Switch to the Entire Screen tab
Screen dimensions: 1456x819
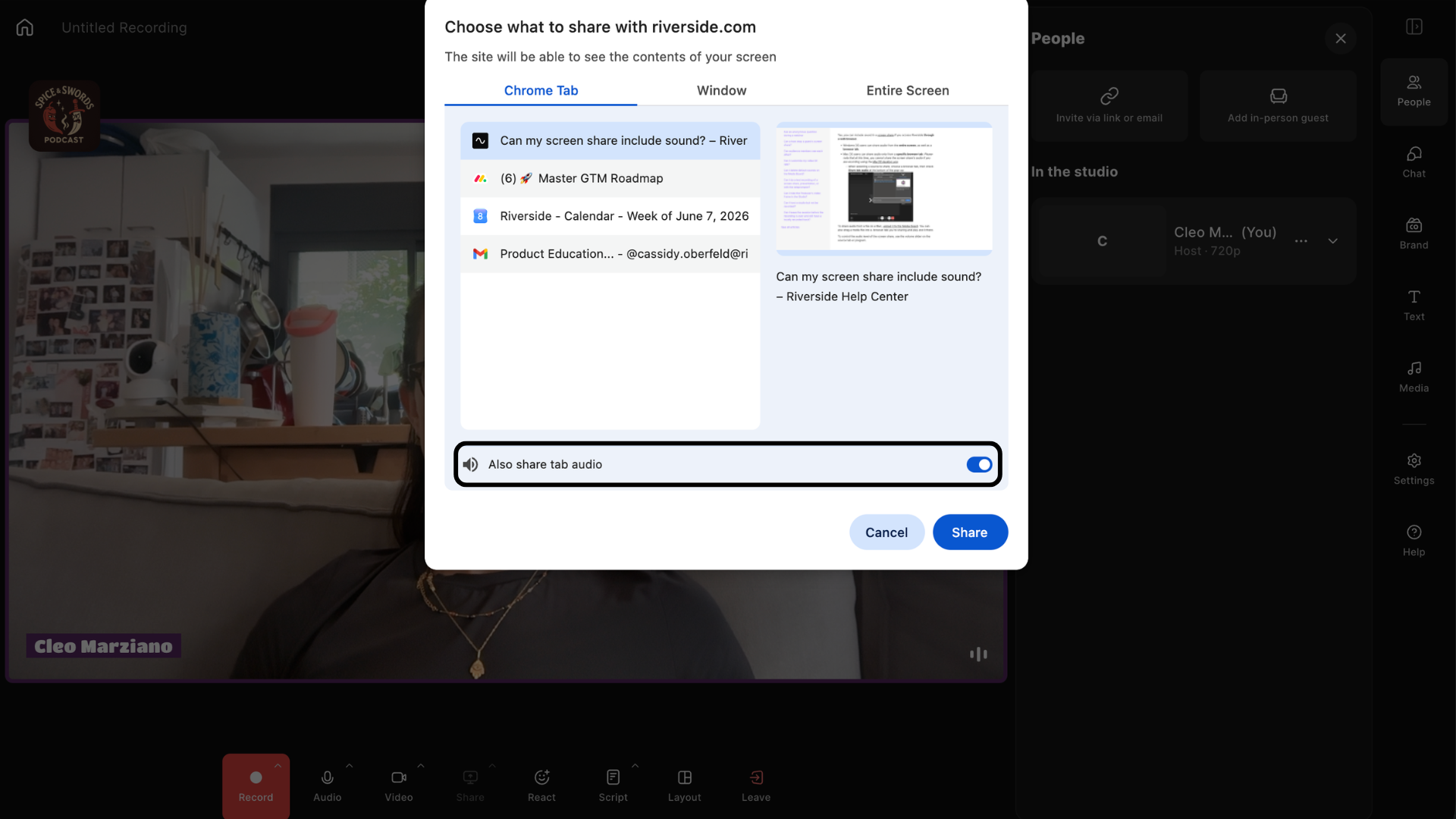[x=907, y=90]
